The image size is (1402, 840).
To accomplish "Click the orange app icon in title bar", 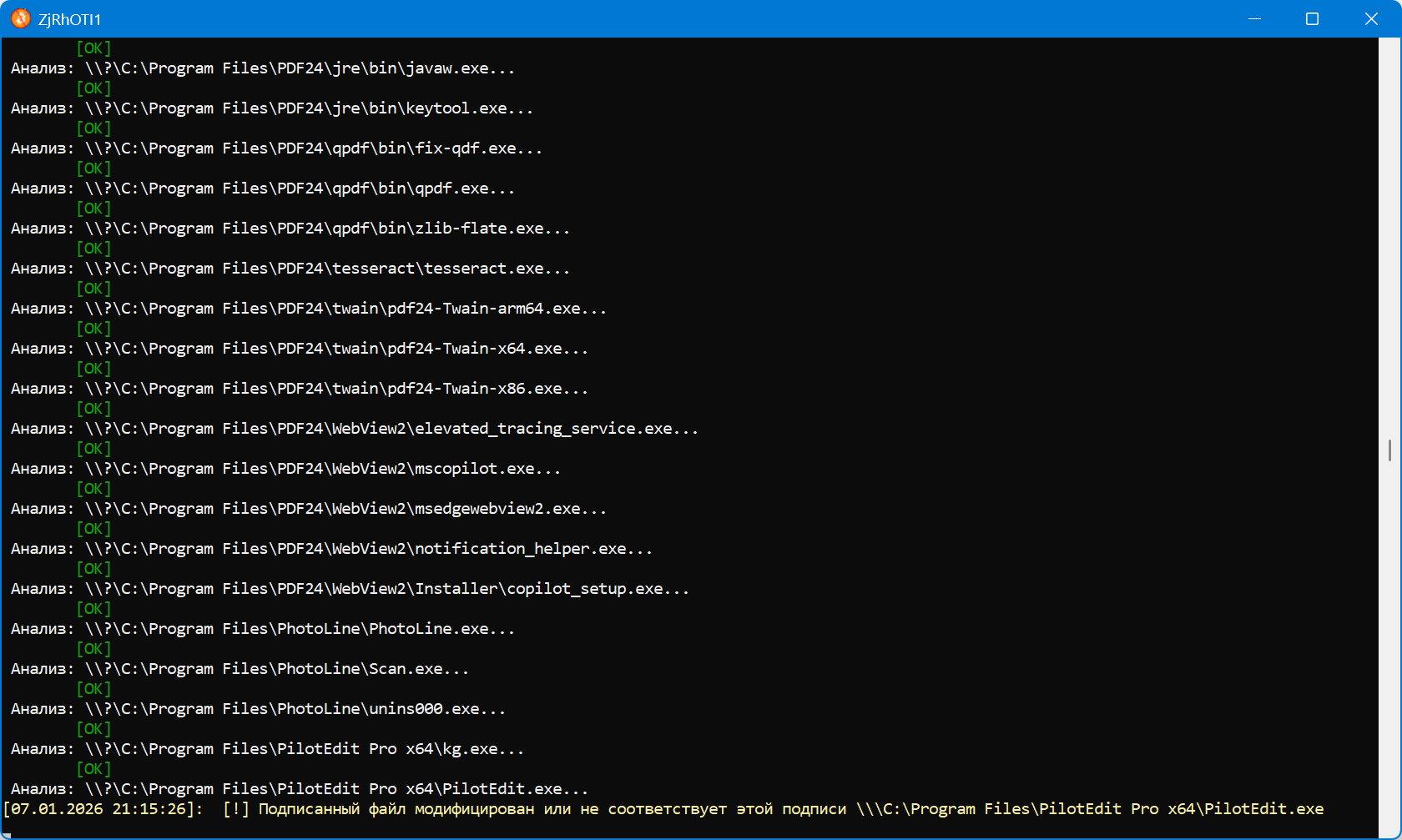I will click(21, 18).
